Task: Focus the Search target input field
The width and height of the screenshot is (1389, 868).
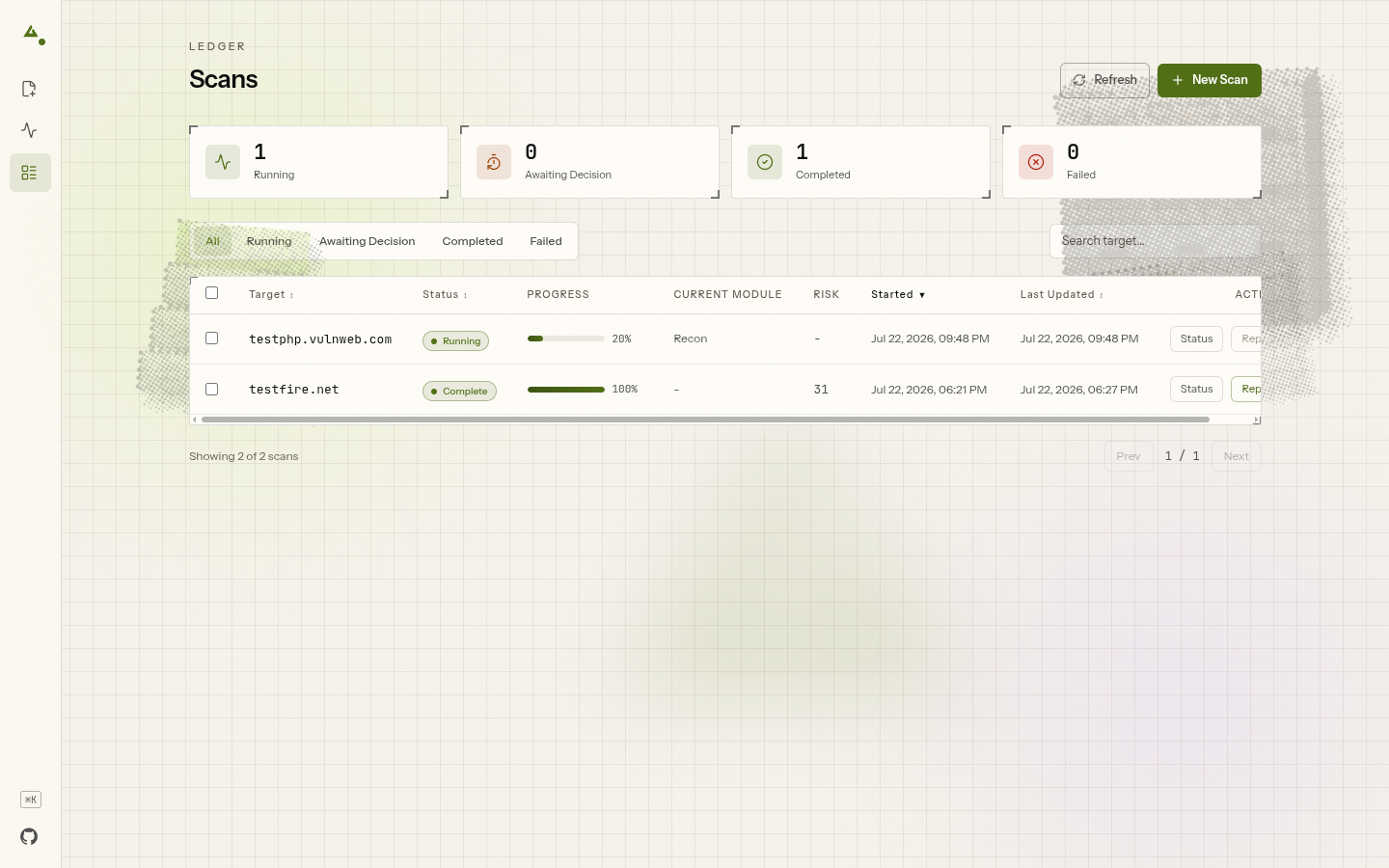Action: [1156, 241]
